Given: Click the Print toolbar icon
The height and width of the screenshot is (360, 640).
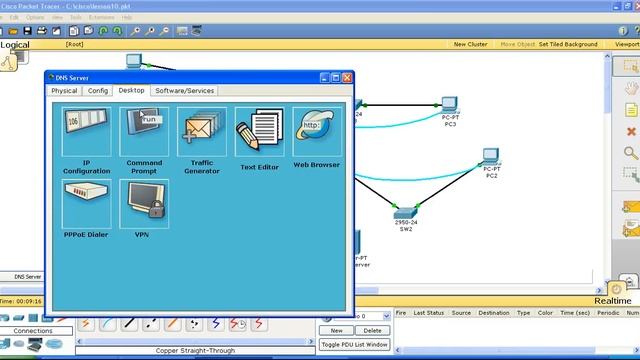Looking at the screenshot, I should click(x=42, y=31).
